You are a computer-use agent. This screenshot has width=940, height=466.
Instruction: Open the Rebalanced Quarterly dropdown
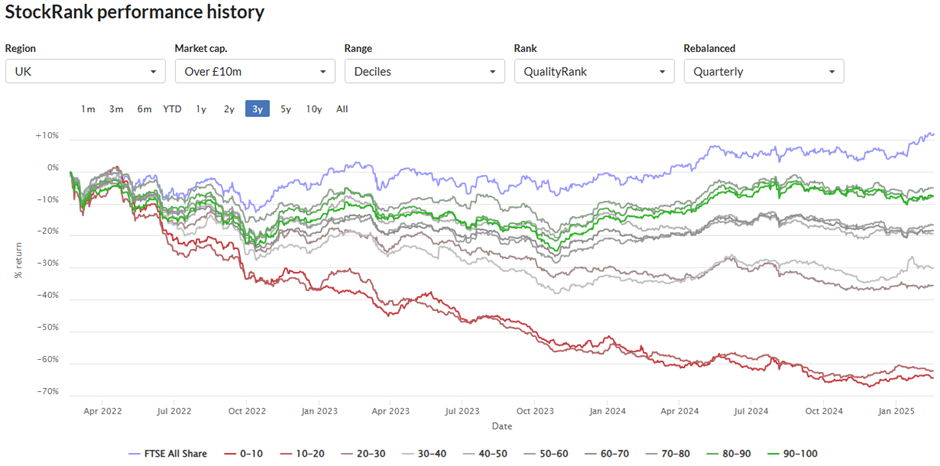coord(764,71)
